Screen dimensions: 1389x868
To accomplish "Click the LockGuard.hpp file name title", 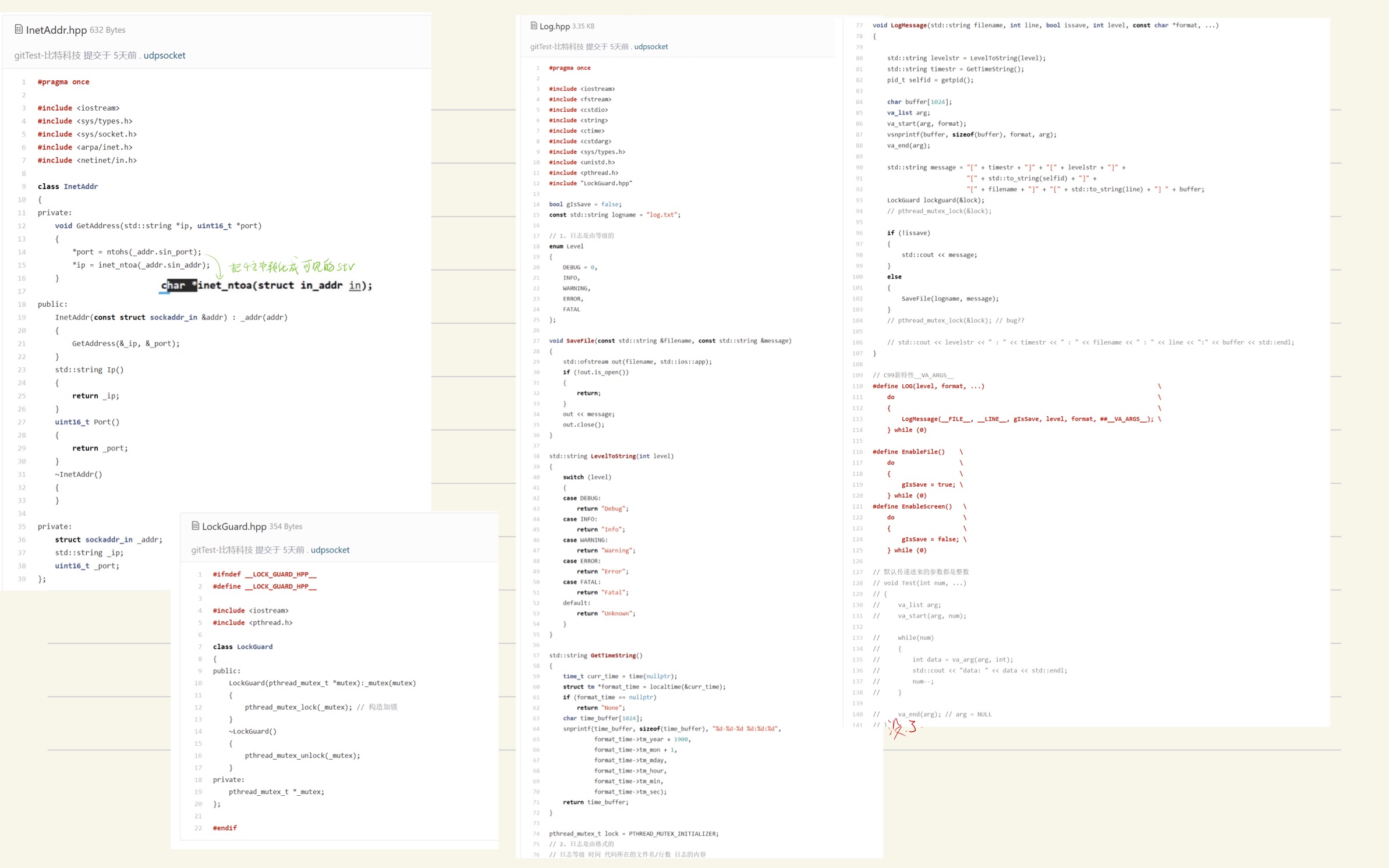I will pyautogui.click(x=234, y=526).
